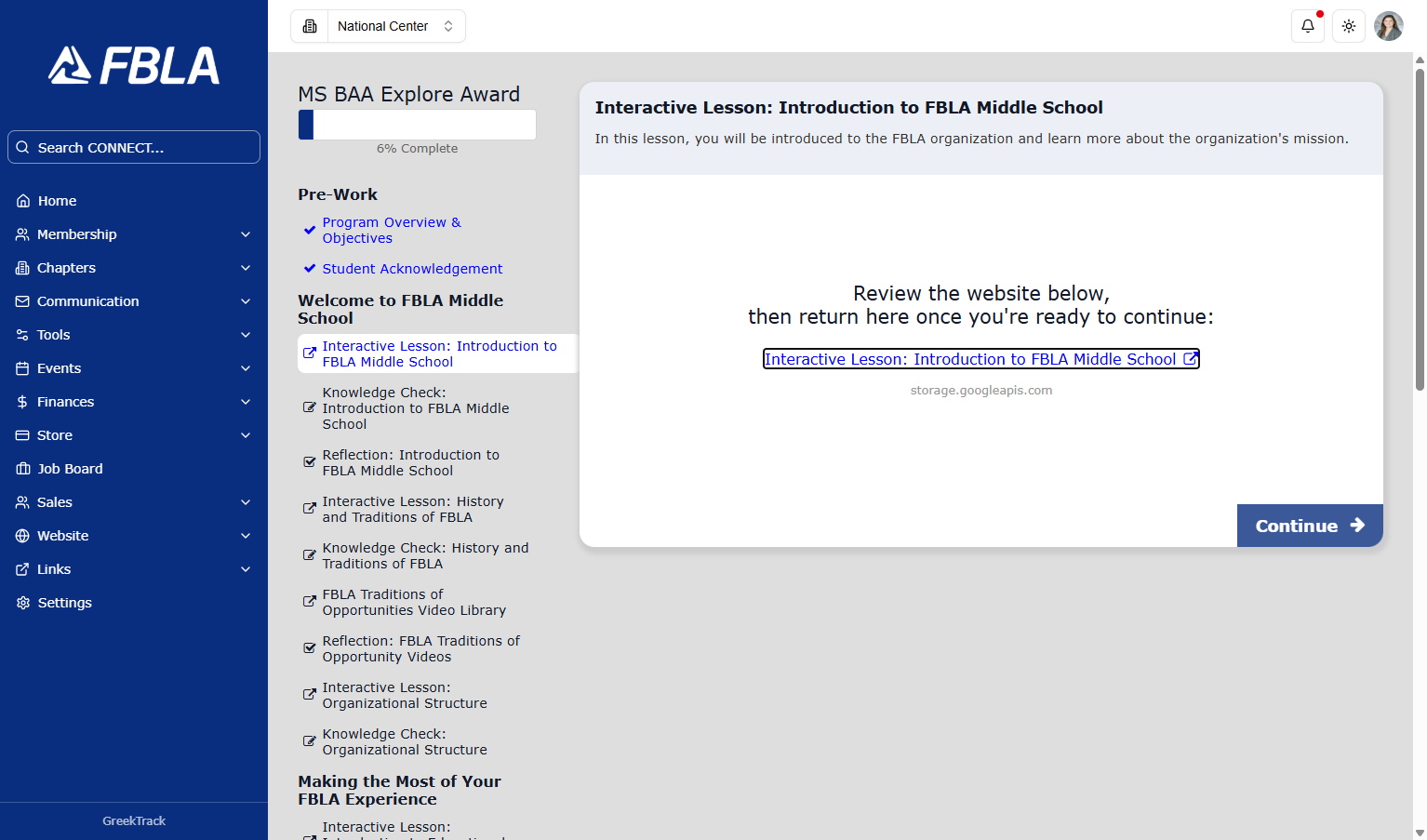This screenshot has height=840, width=1427.
Task: Click external-link icon on lesson hyperlink
Action: (x=1190, y=359)
